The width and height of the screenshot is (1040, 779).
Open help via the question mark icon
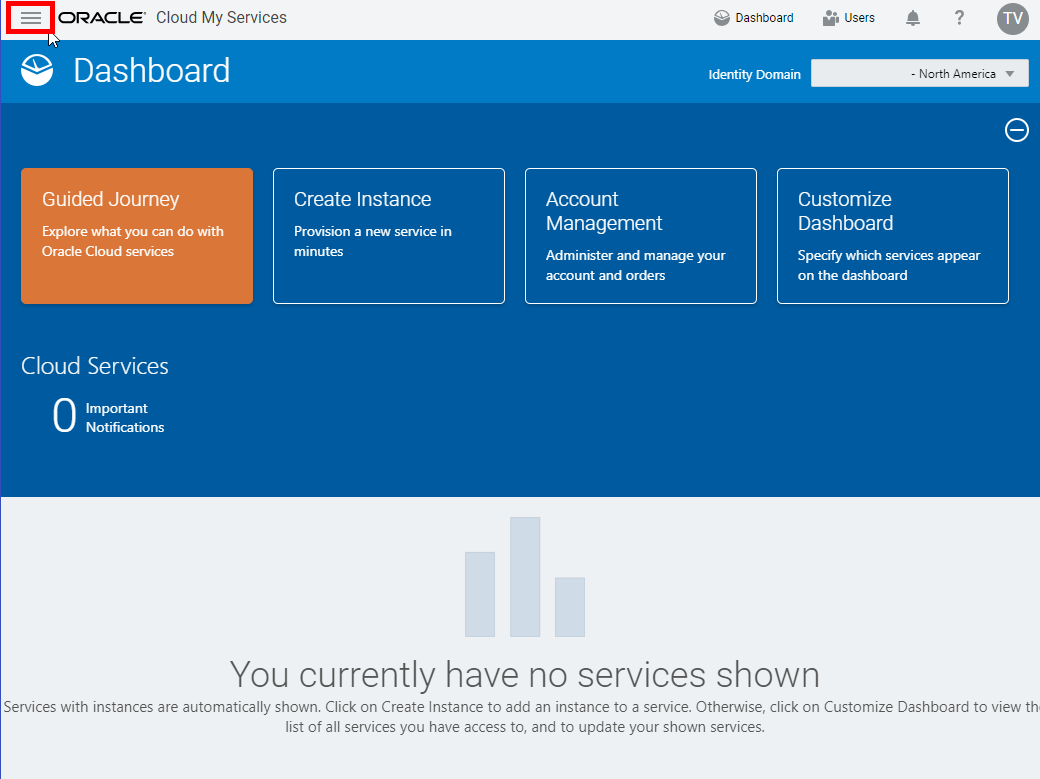(x=958, y=18)
